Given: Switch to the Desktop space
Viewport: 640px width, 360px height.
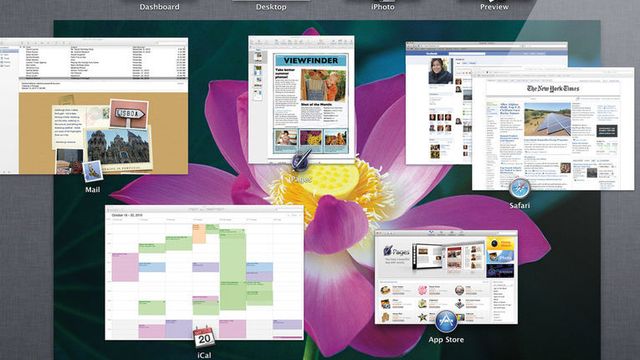Looking at the screenshot, I should pos(271,6).
